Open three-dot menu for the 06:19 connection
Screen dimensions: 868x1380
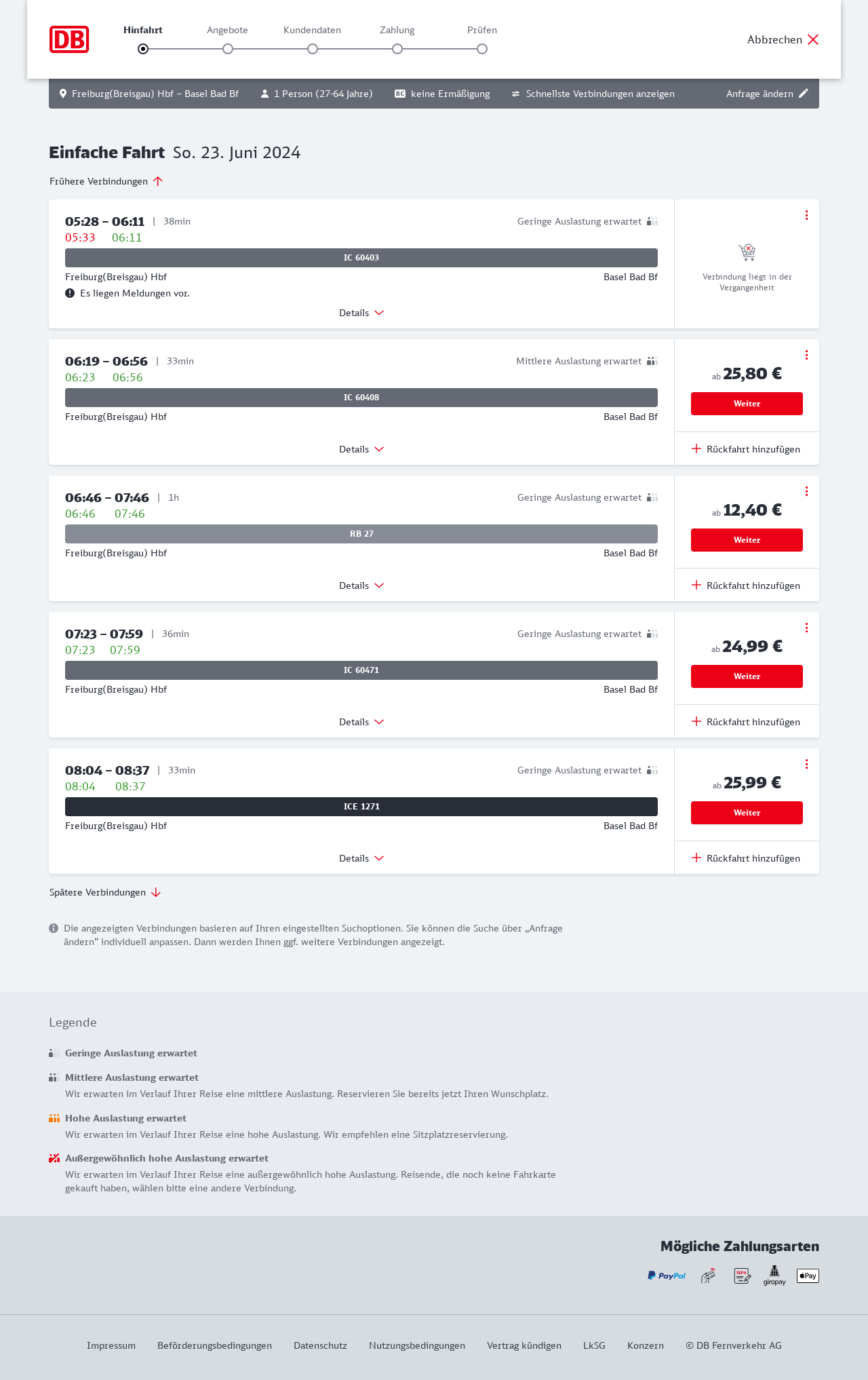pos(806,355)
